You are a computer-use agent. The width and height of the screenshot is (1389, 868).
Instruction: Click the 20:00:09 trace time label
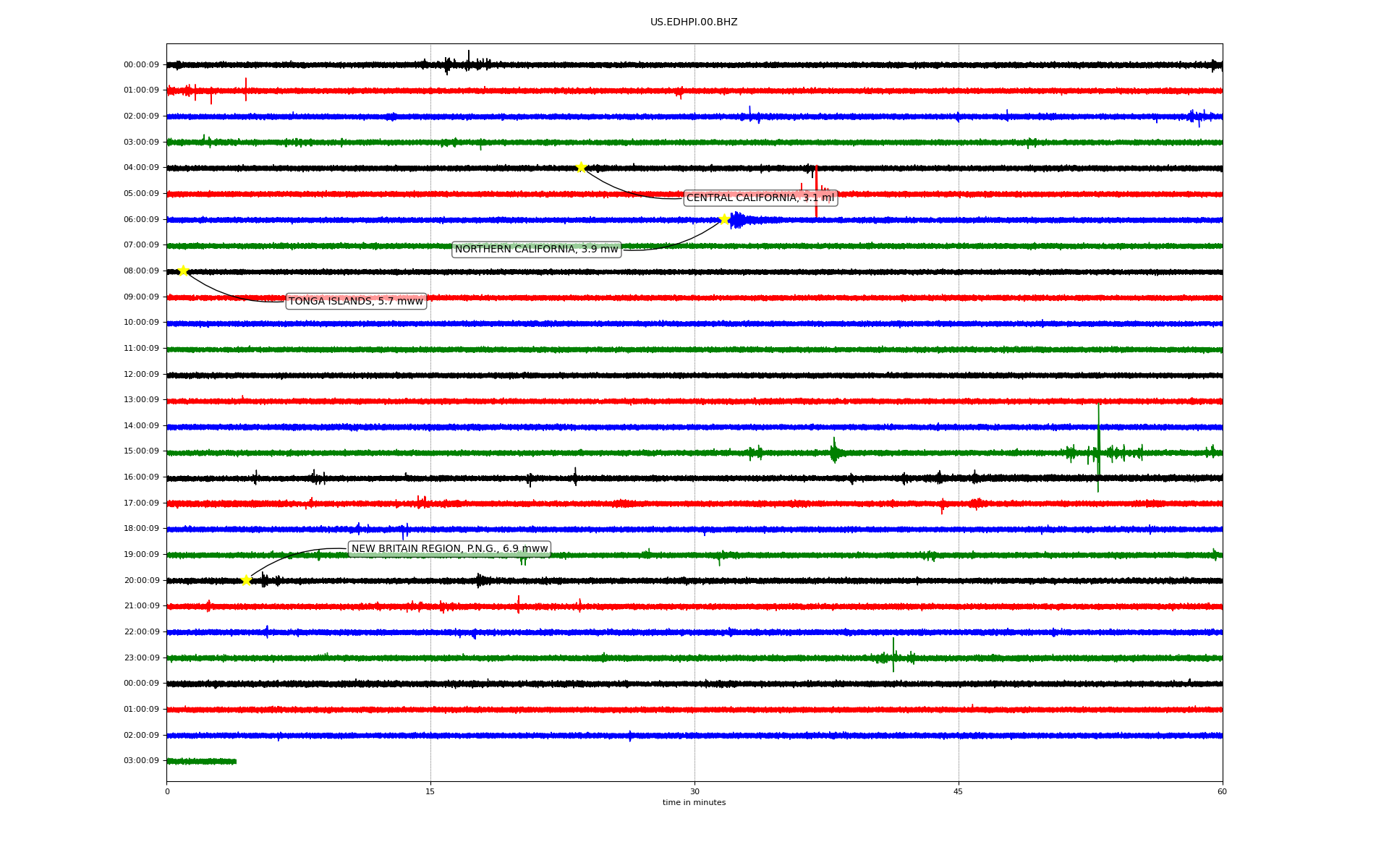(x=141, y=580)
